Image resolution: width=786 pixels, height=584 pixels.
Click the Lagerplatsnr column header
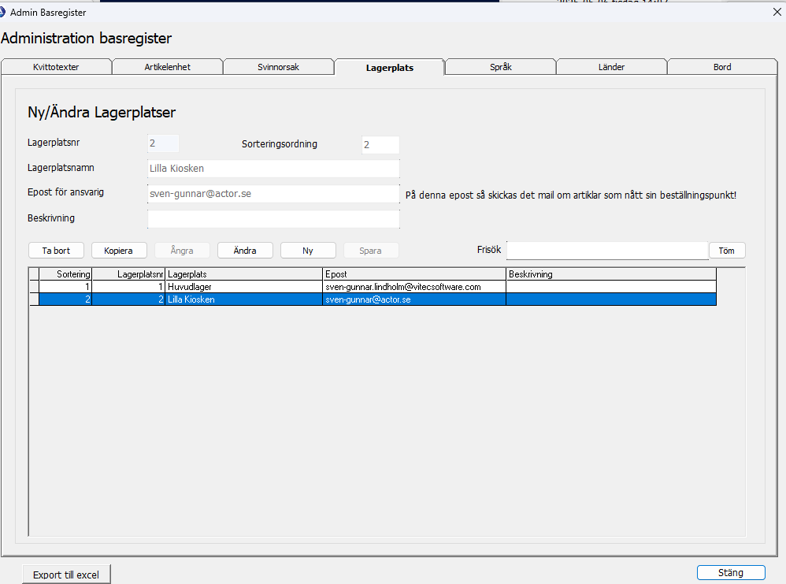pyautogui.click(x=128, y=274)
